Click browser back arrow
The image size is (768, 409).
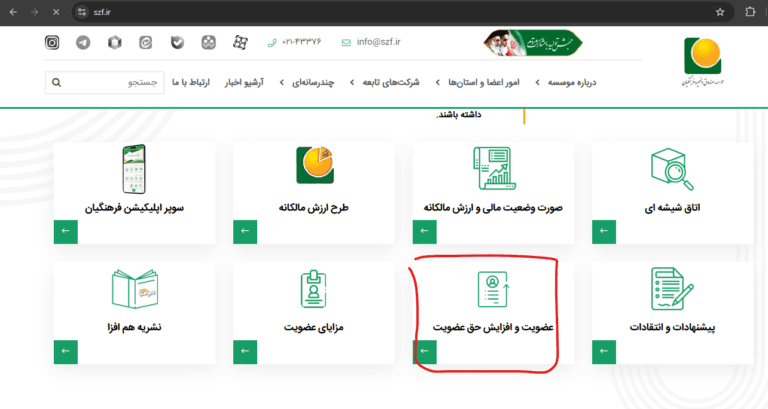[13, 12]
